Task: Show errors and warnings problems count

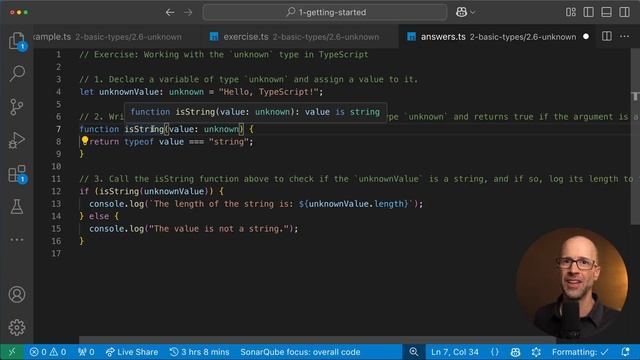Action: 48,352
